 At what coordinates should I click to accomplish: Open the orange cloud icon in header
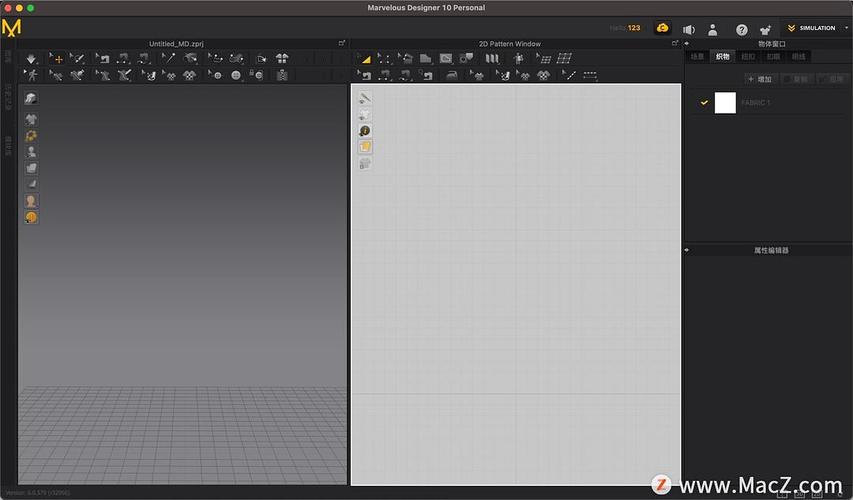point(662,28)
